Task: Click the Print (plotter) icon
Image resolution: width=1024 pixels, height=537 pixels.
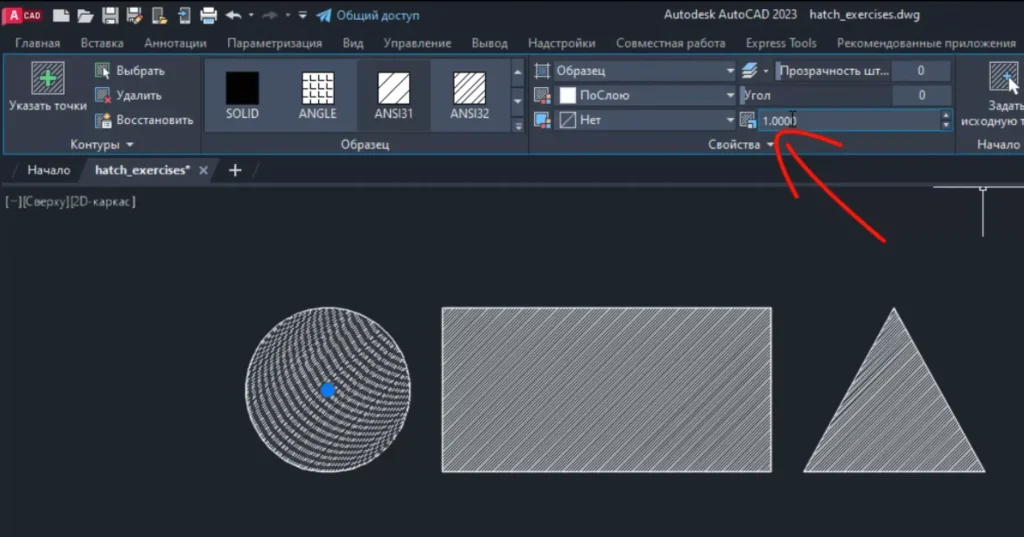Action: pos(208,15)
